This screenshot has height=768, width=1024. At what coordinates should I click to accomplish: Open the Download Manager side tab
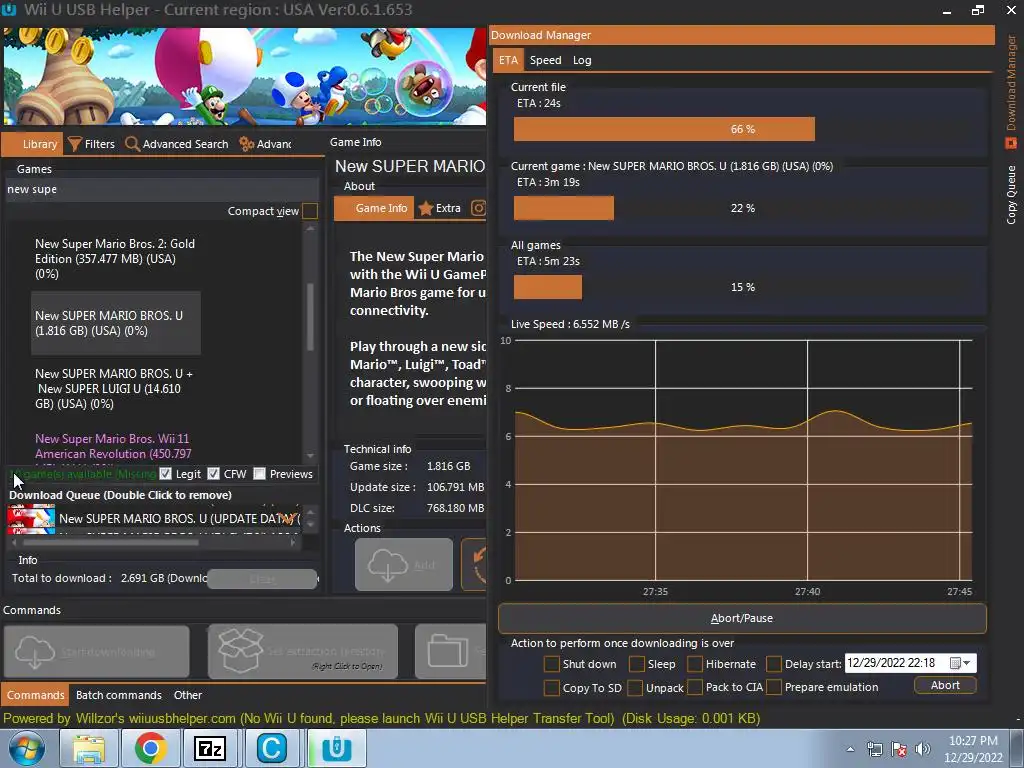coord(1011,82)
